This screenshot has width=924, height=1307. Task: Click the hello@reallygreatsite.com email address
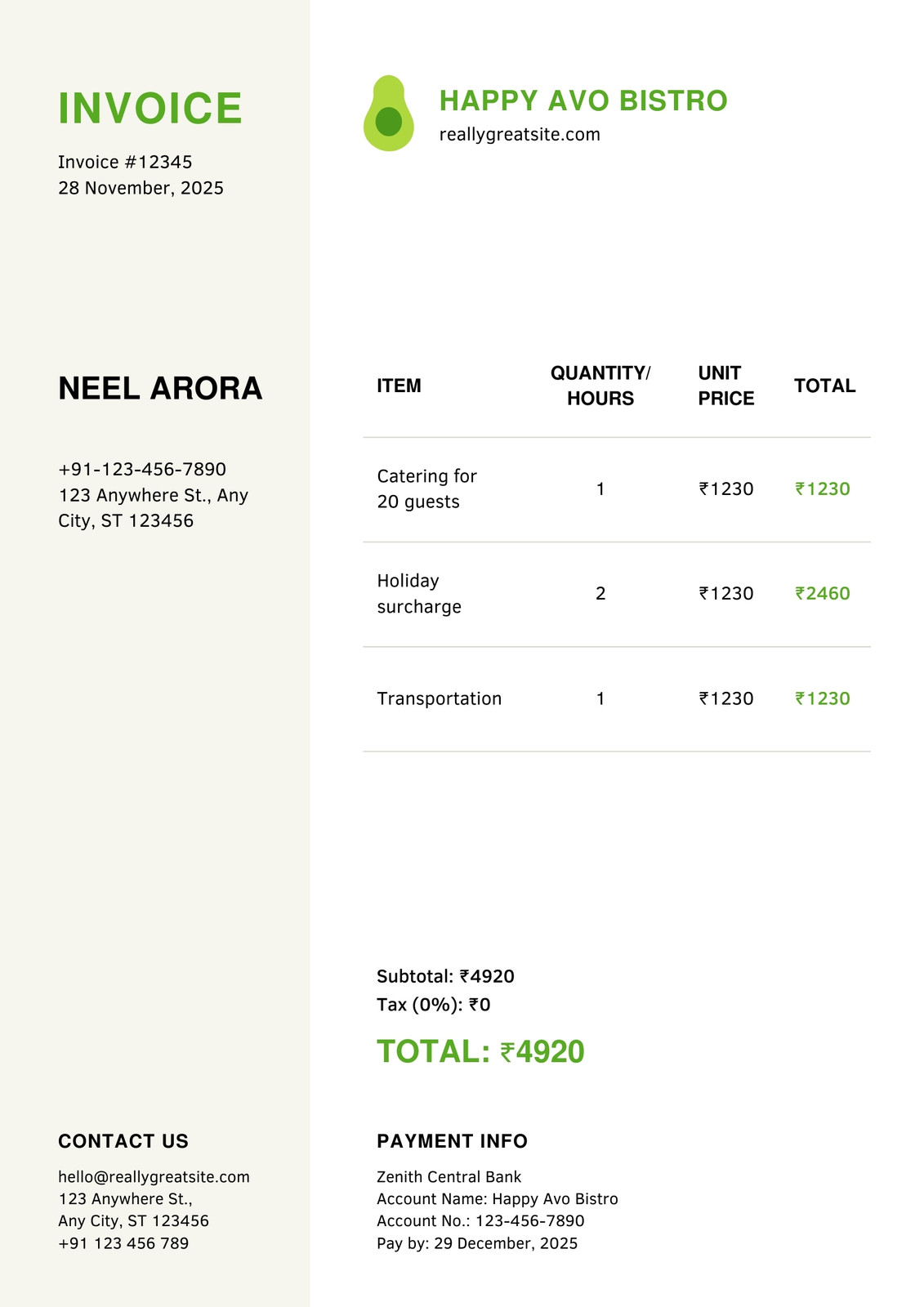pos(154,1177)
